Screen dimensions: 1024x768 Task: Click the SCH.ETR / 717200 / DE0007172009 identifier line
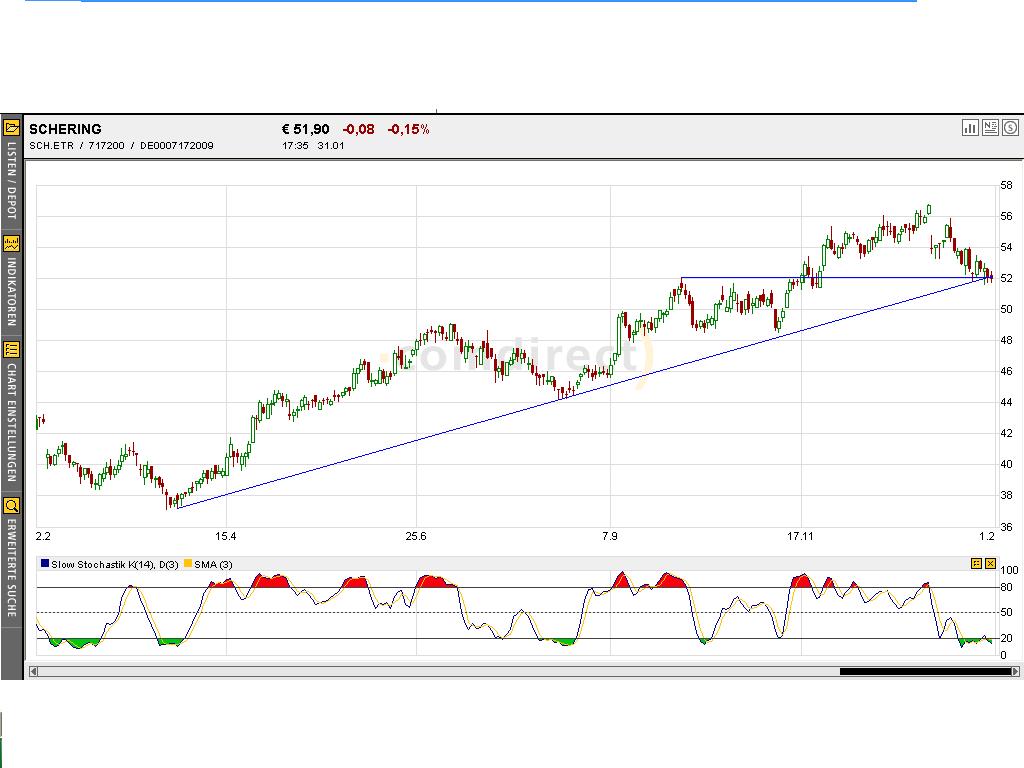click(121, 146)
